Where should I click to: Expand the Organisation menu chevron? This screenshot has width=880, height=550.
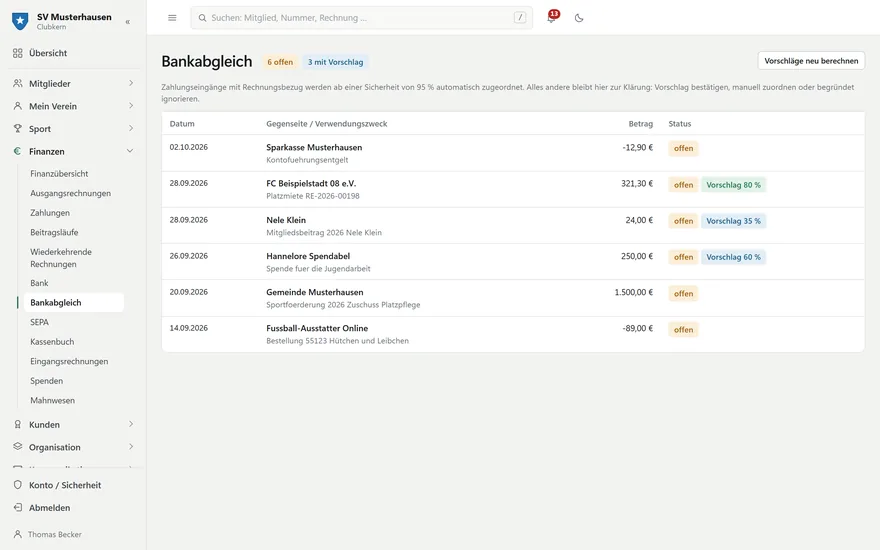(x=131, y=447)
